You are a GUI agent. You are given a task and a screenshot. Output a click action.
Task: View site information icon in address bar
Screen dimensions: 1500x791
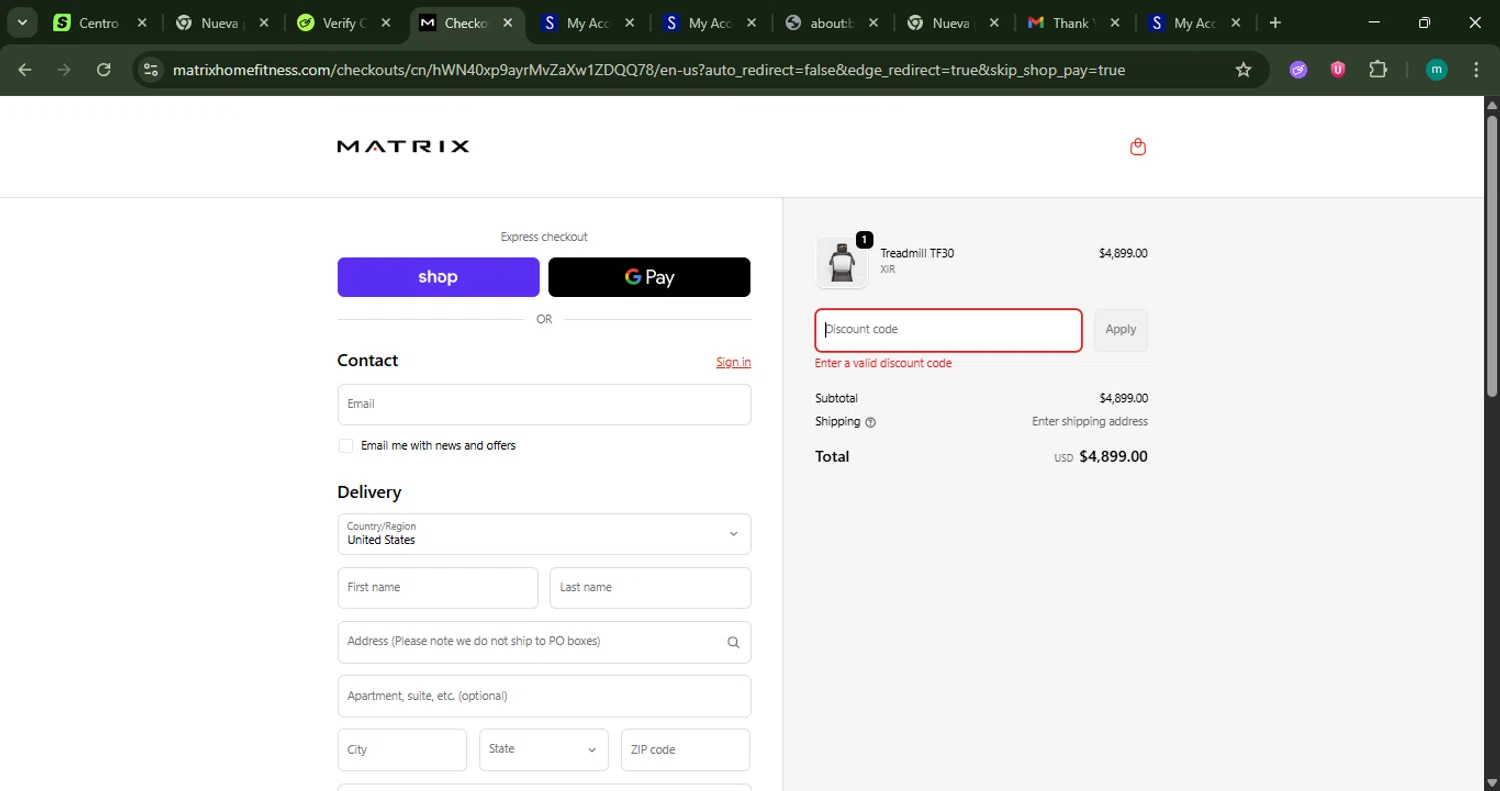click(151, 70)
